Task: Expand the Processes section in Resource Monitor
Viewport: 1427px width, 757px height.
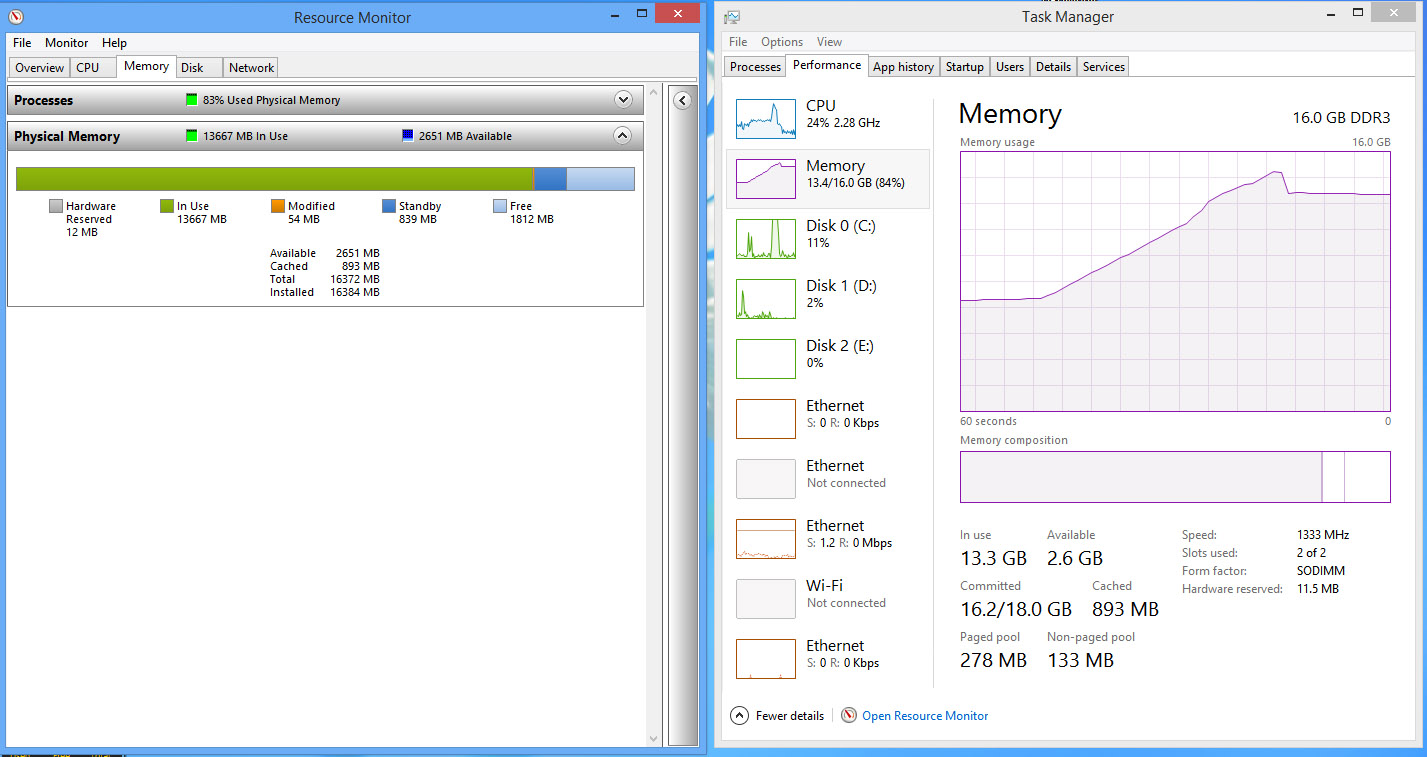Action: point(623,100)
